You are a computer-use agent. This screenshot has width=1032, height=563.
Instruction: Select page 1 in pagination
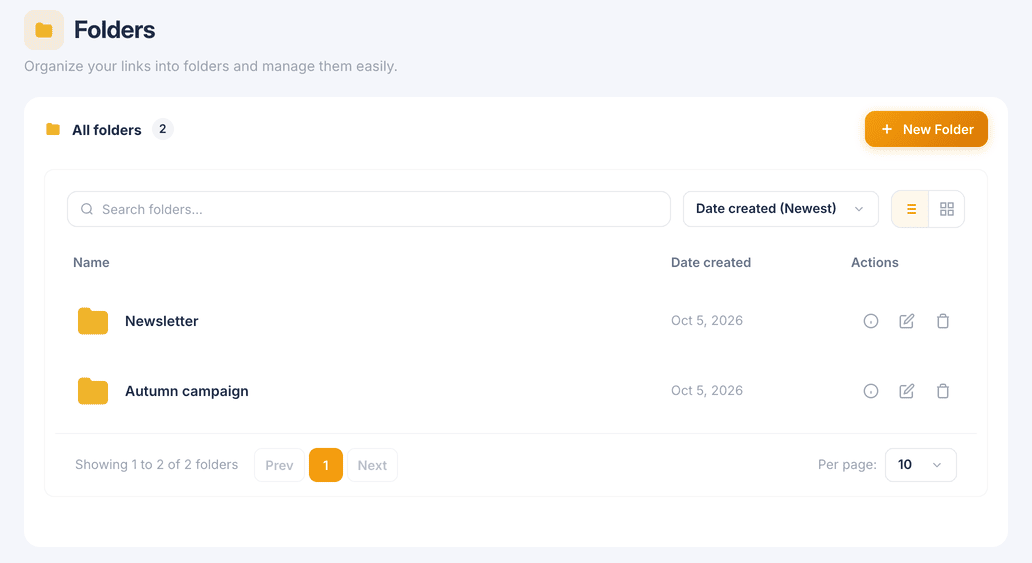[326, 465]
